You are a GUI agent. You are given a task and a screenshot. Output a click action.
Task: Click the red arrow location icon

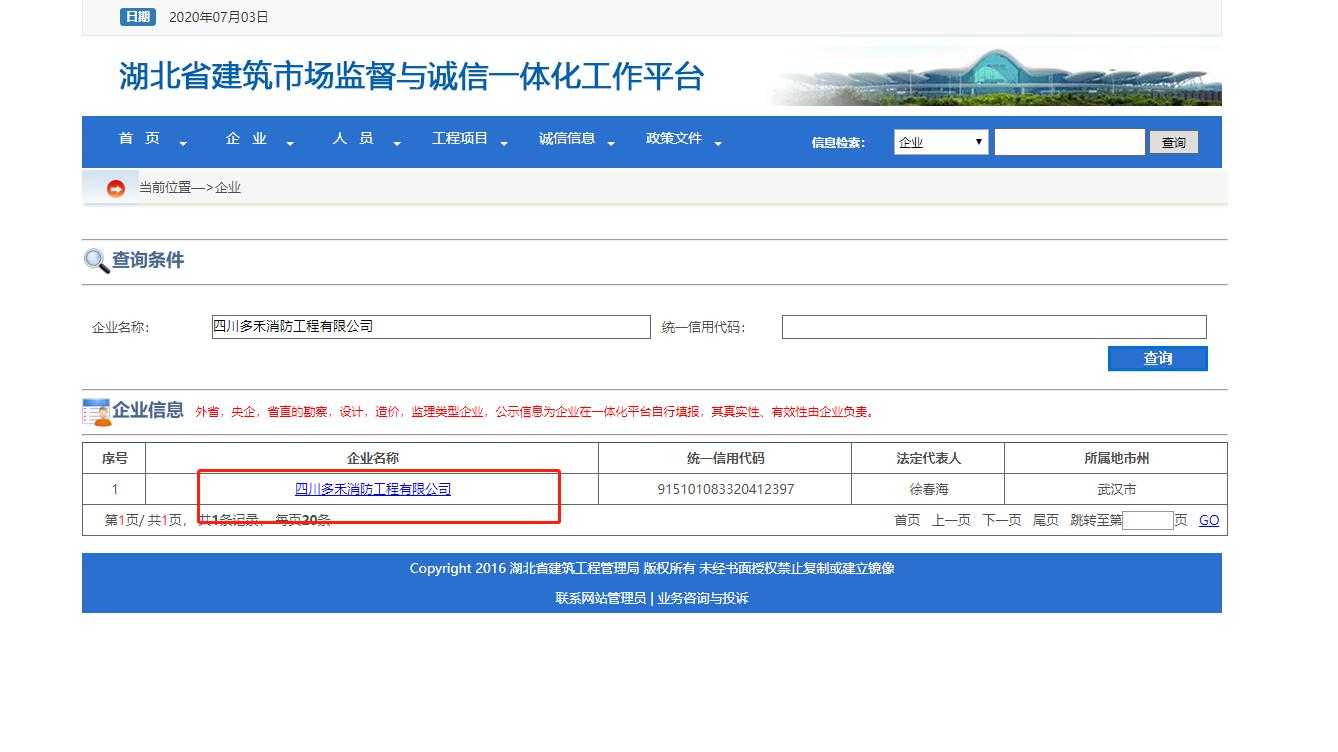[x=116, y=188]
